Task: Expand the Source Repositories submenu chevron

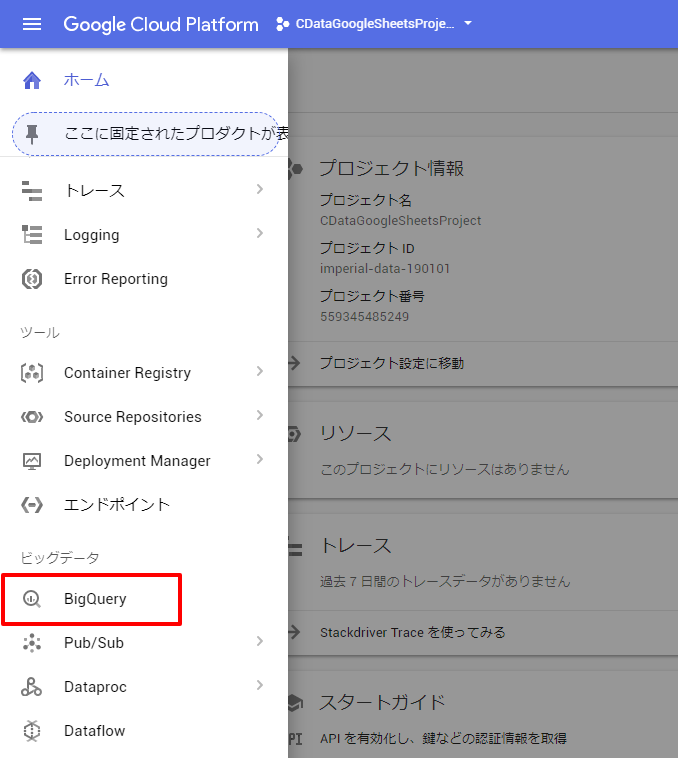Action: [260, 415]
